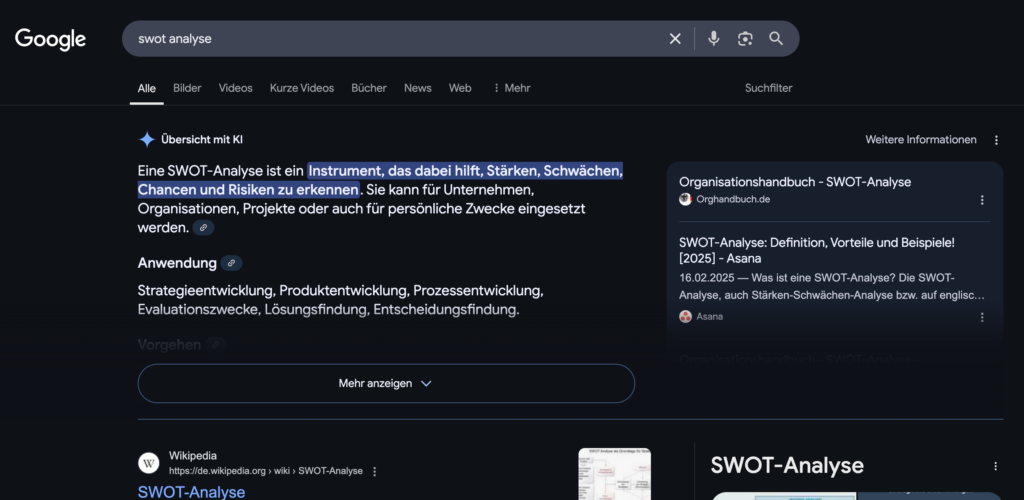1024x500 pixels.
Task: Switch to the News tab
Action: [417, 88]
